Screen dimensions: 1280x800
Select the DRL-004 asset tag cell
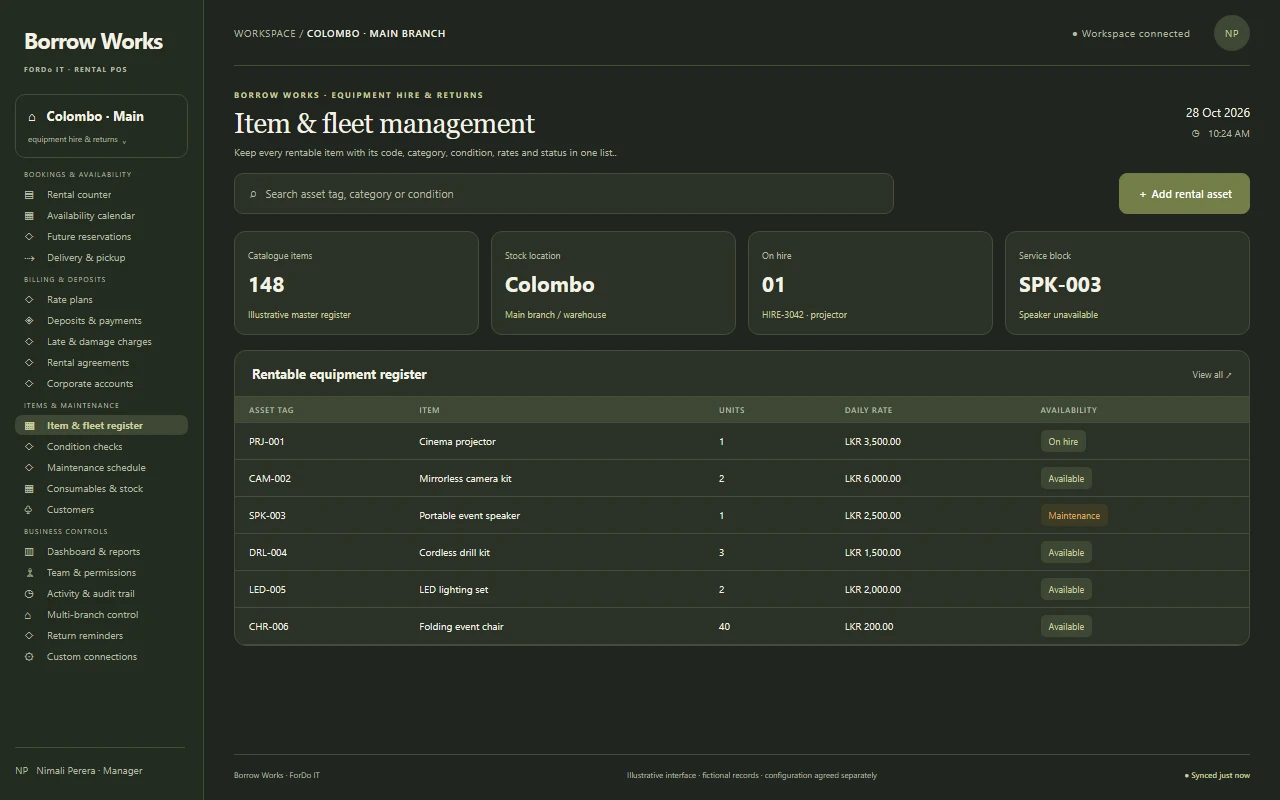click(x=268, y=553)
